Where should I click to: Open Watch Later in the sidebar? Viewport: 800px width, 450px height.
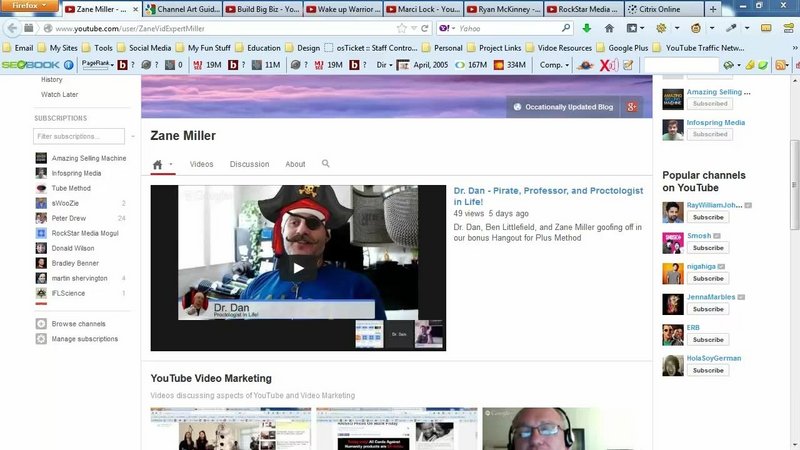59,94
